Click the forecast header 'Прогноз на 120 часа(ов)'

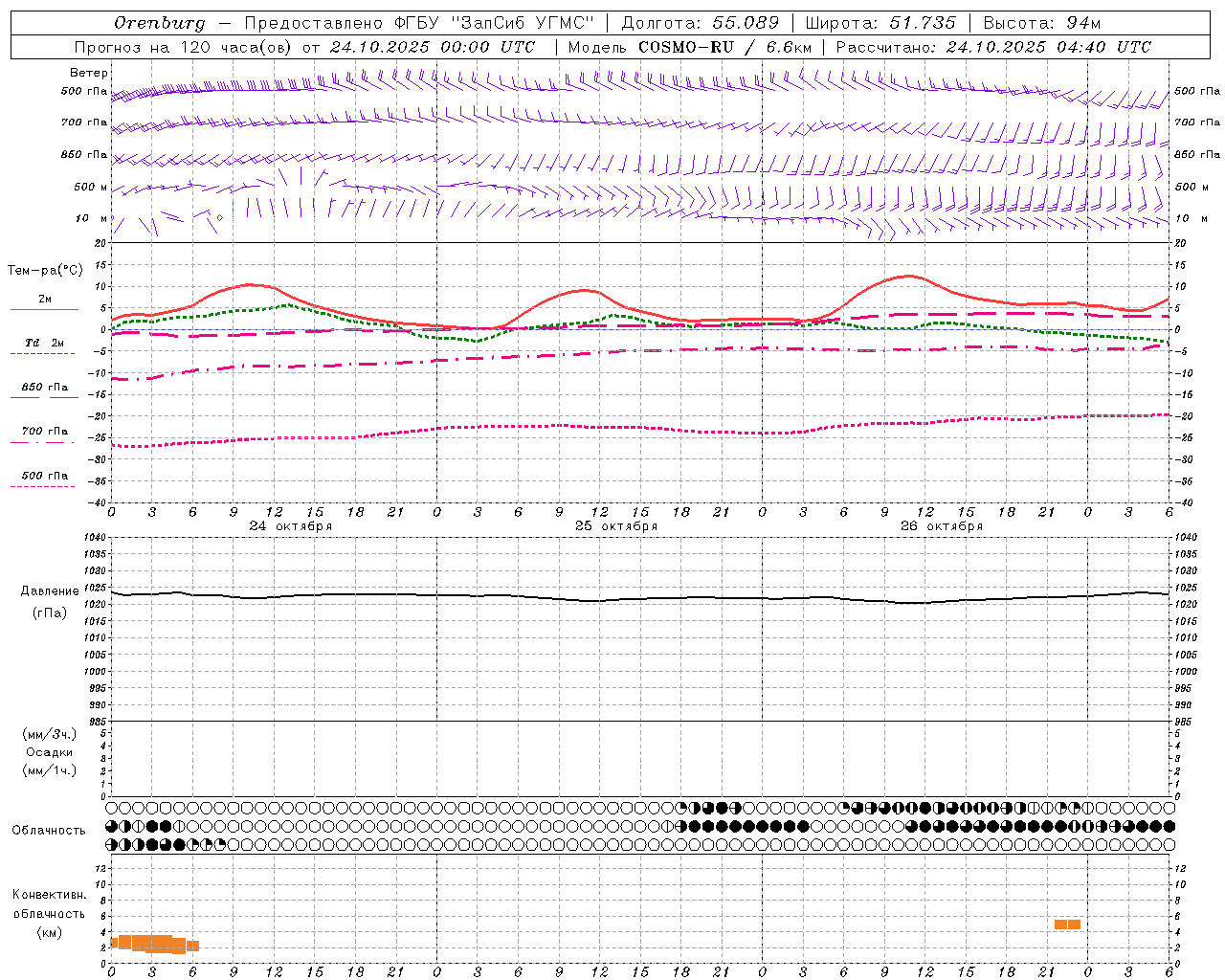184,47
